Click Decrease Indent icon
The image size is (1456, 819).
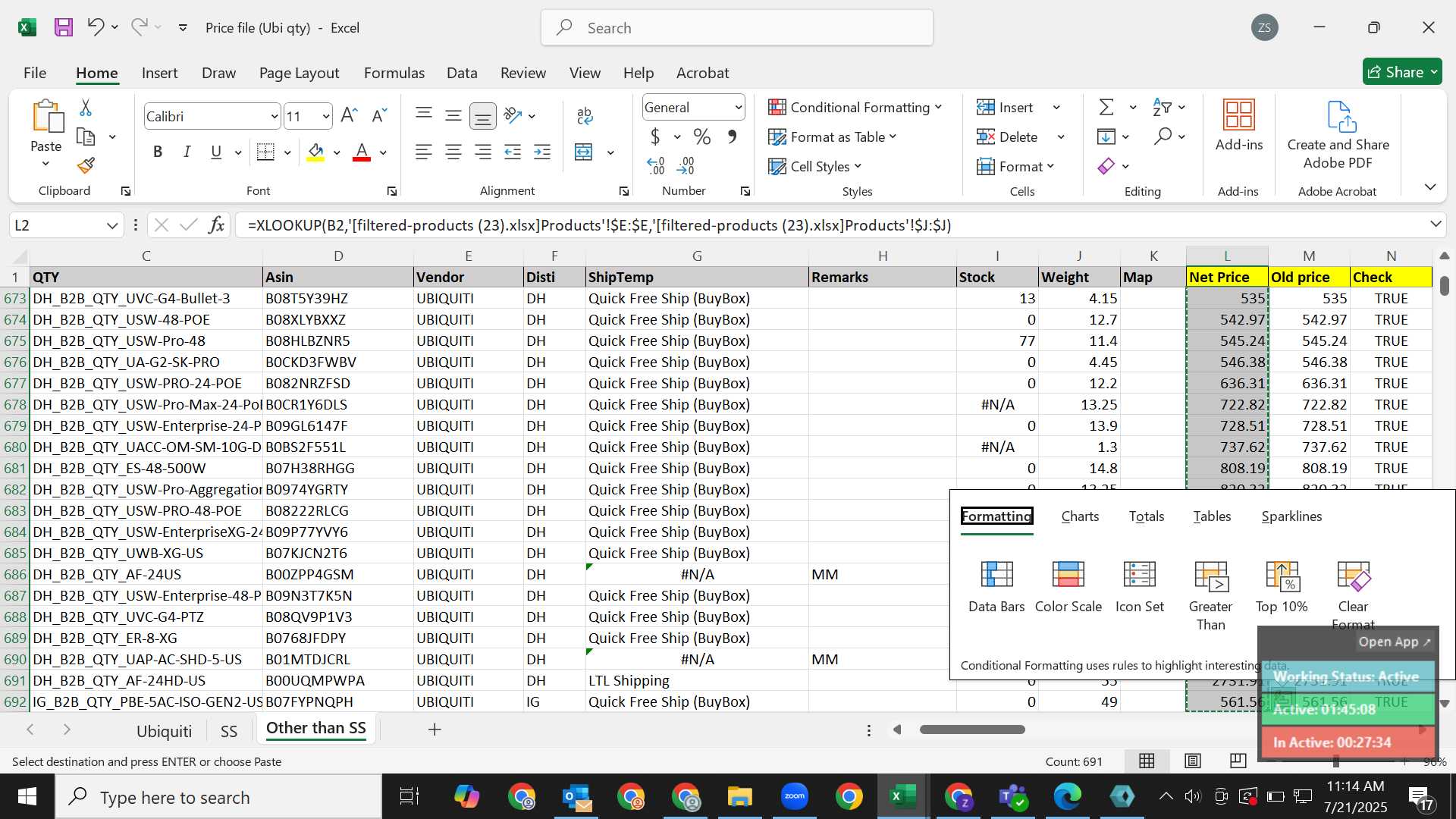click(x=513, y=152)
